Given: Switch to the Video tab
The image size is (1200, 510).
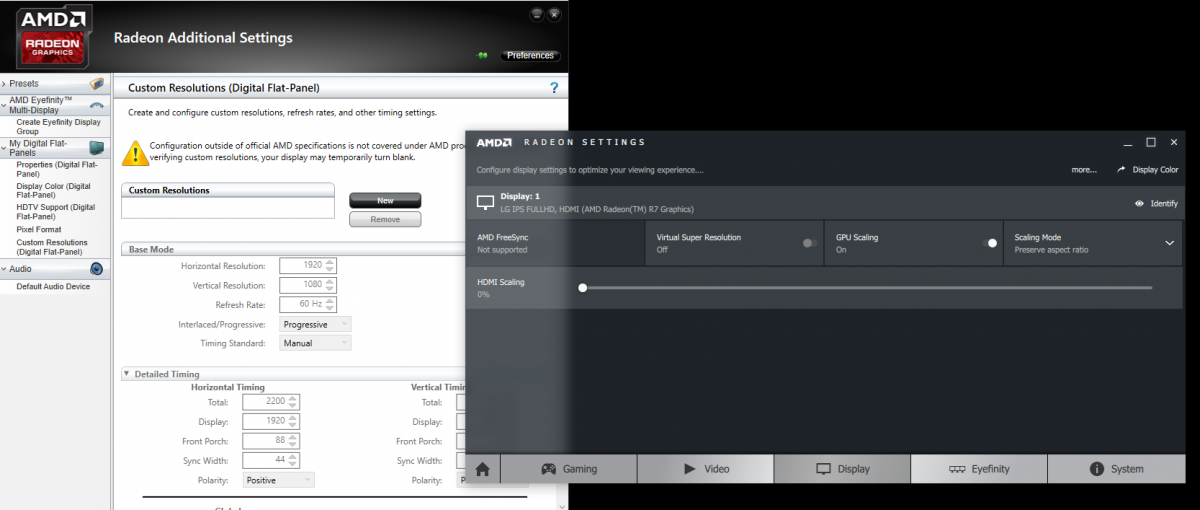Looking at the screenshot, I should pyautogui.click(x=706, y=468).
